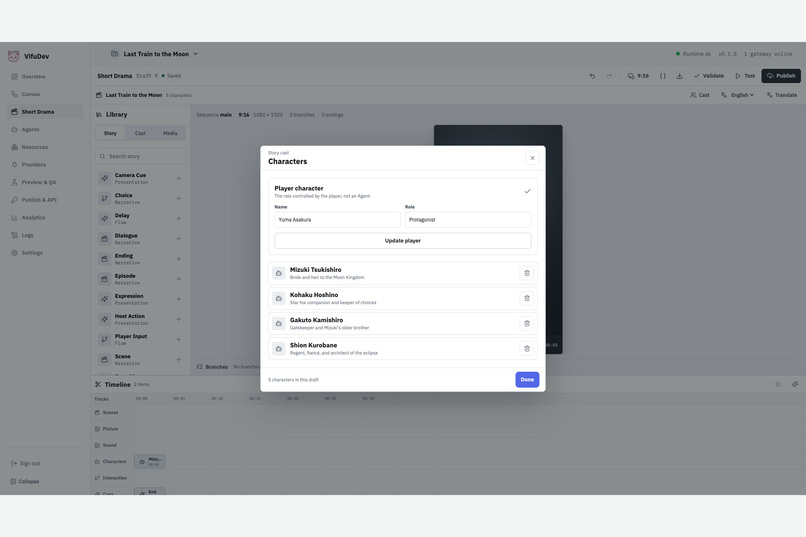
Task: Open the Last Train to the Moon project dropdown
Action: click(x=154, y=54)
